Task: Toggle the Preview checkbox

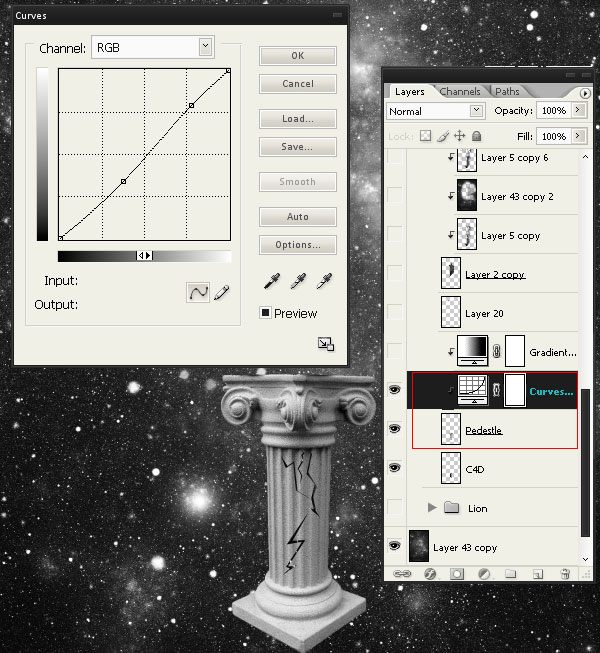Action: [265, 312]
